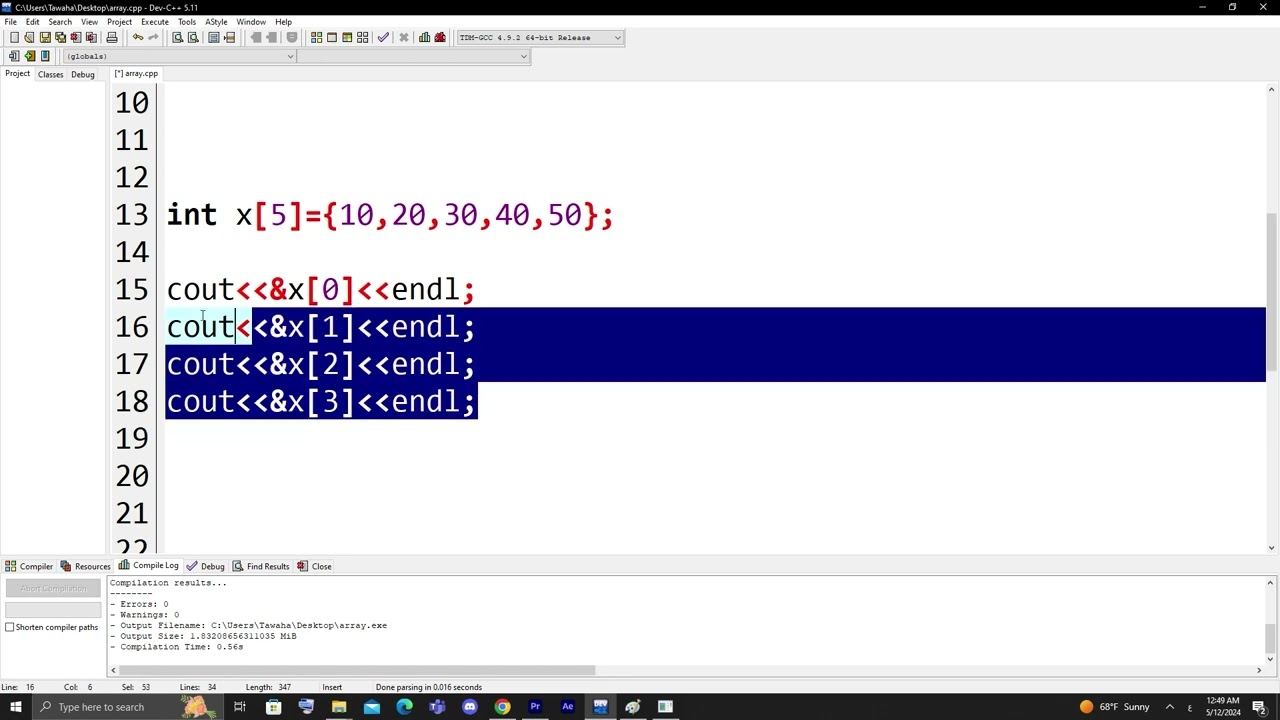The image size is (1280, 720).
Task: Open the Window menu
Action: (x=251, y=21)
